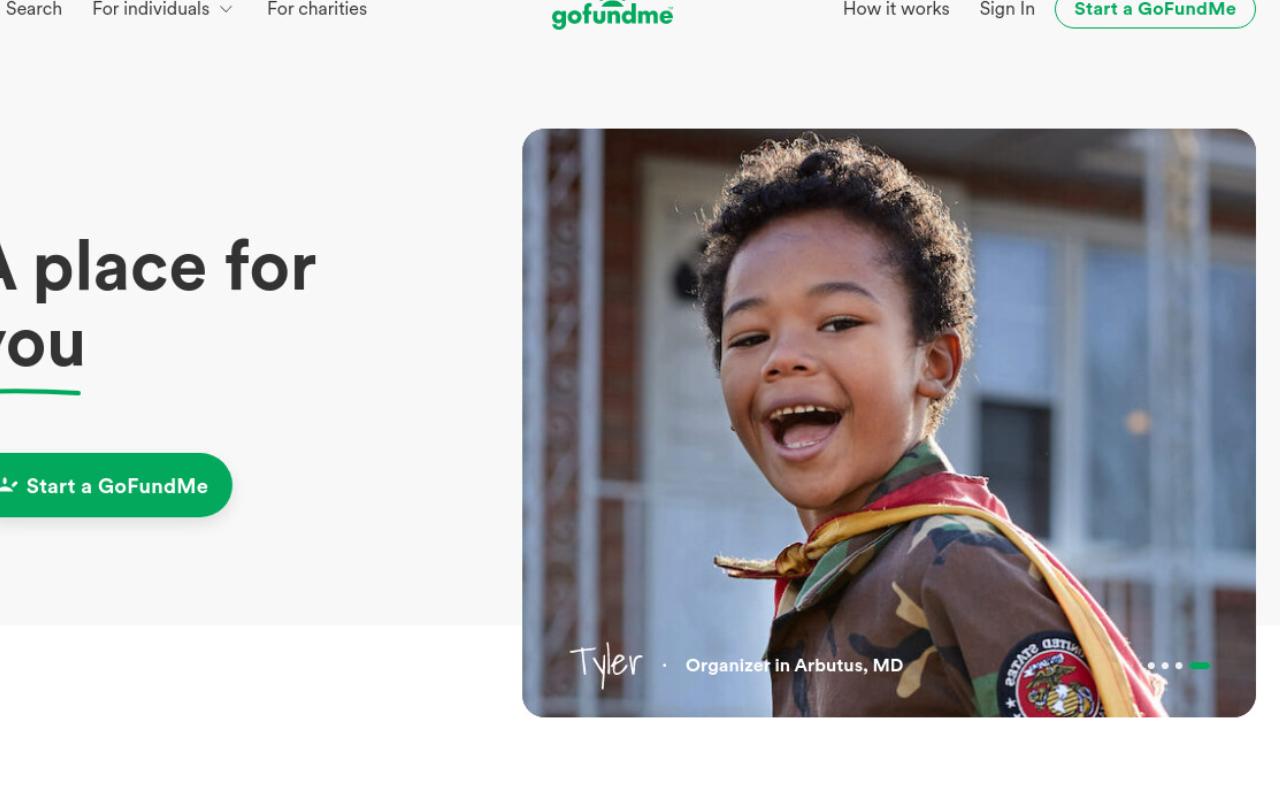1280x800 pixels.
Task: Click outlined Start a GoFundMe header button
Action: [x=1155, y=10]
